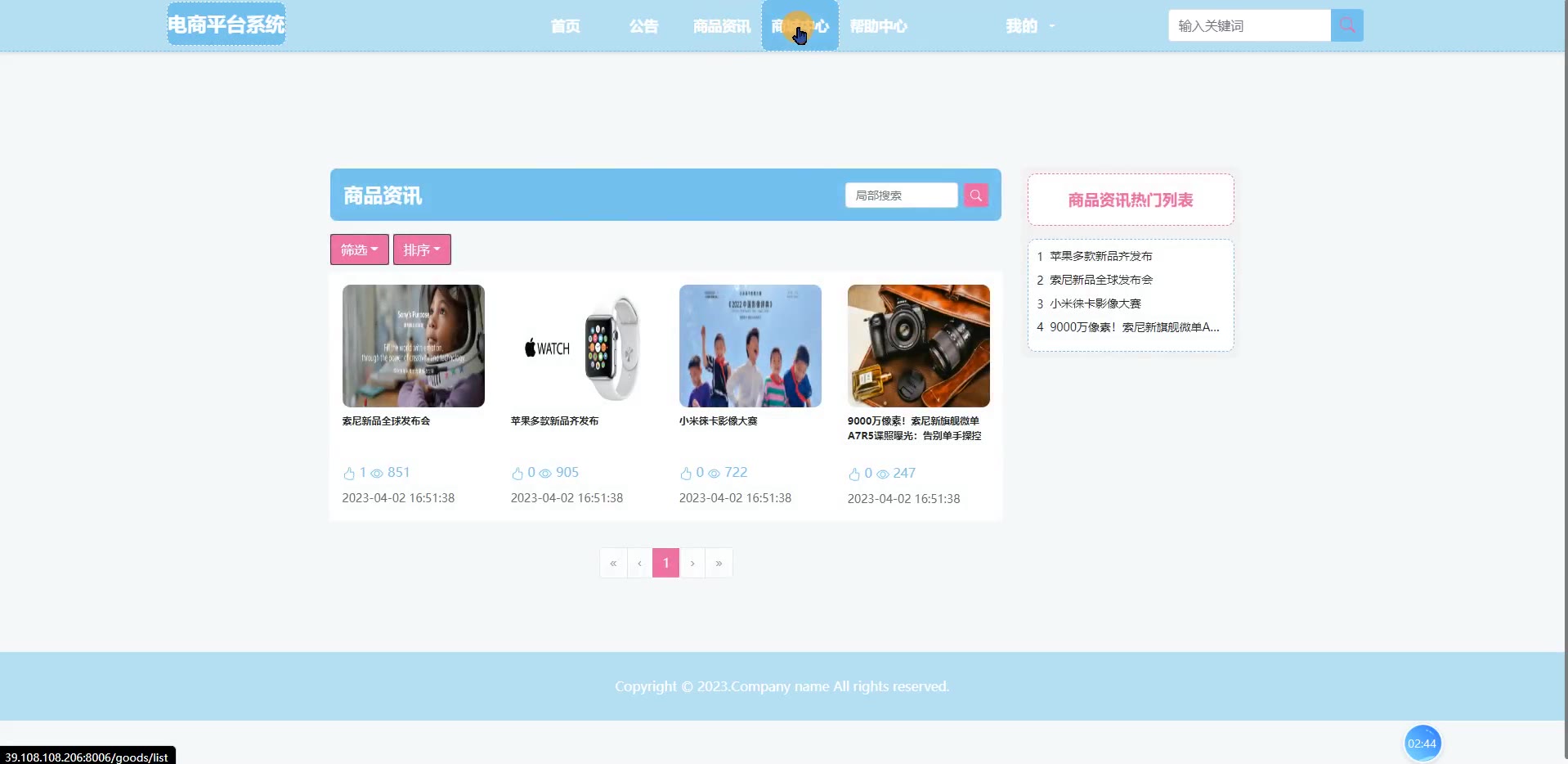Focus the 输入关键词 search field

pyautogui.click(x=1249, y=25)
